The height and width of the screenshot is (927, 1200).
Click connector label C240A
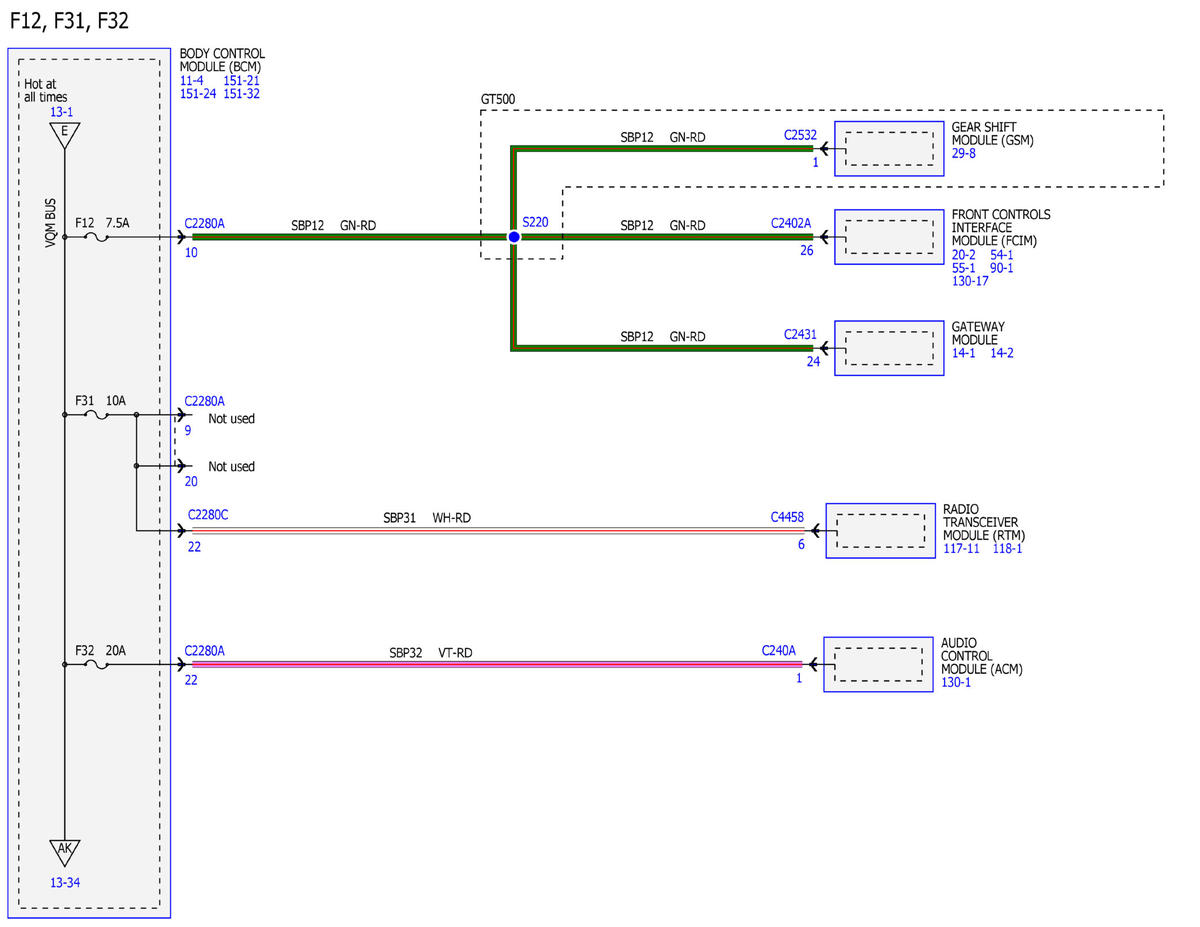coord(779,651)
